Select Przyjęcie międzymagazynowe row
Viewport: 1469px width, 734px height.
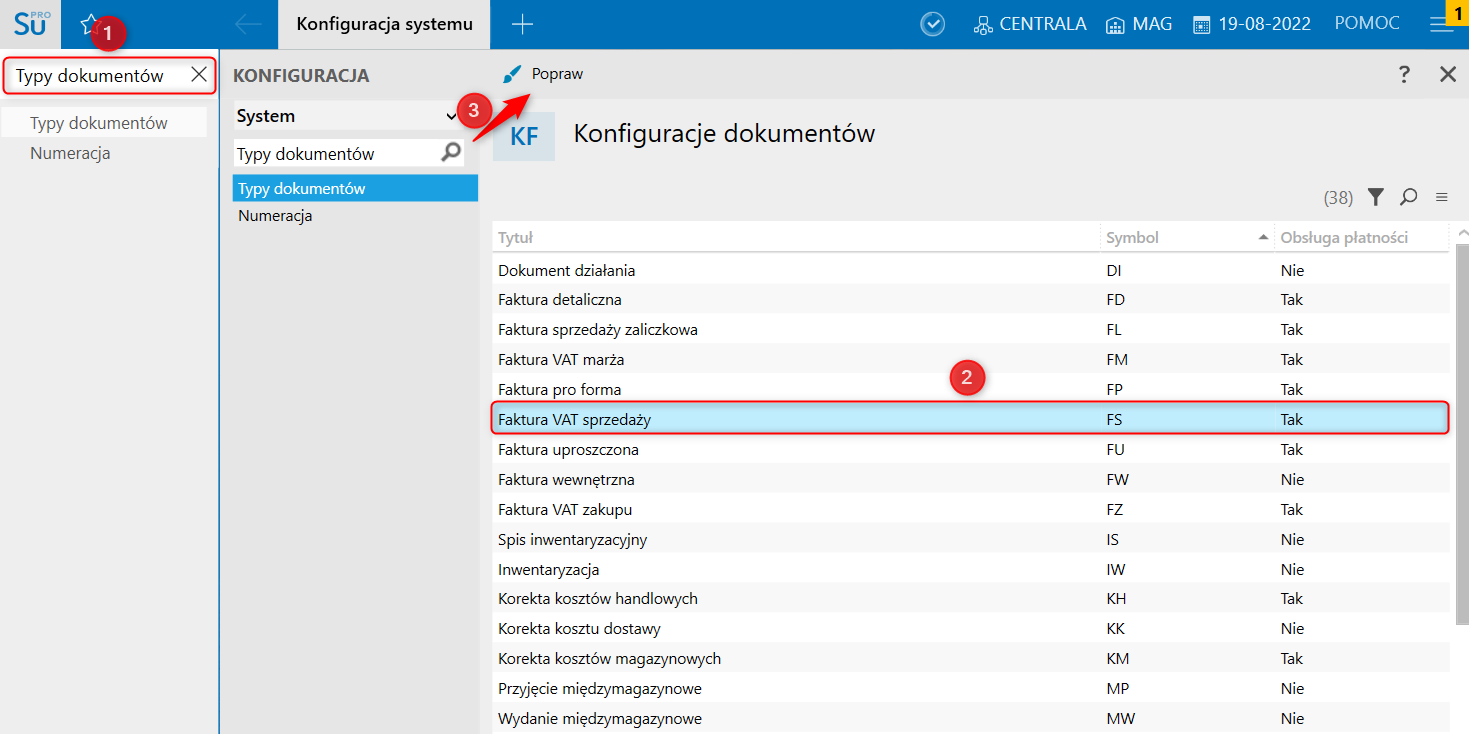(x=971, y=688)
